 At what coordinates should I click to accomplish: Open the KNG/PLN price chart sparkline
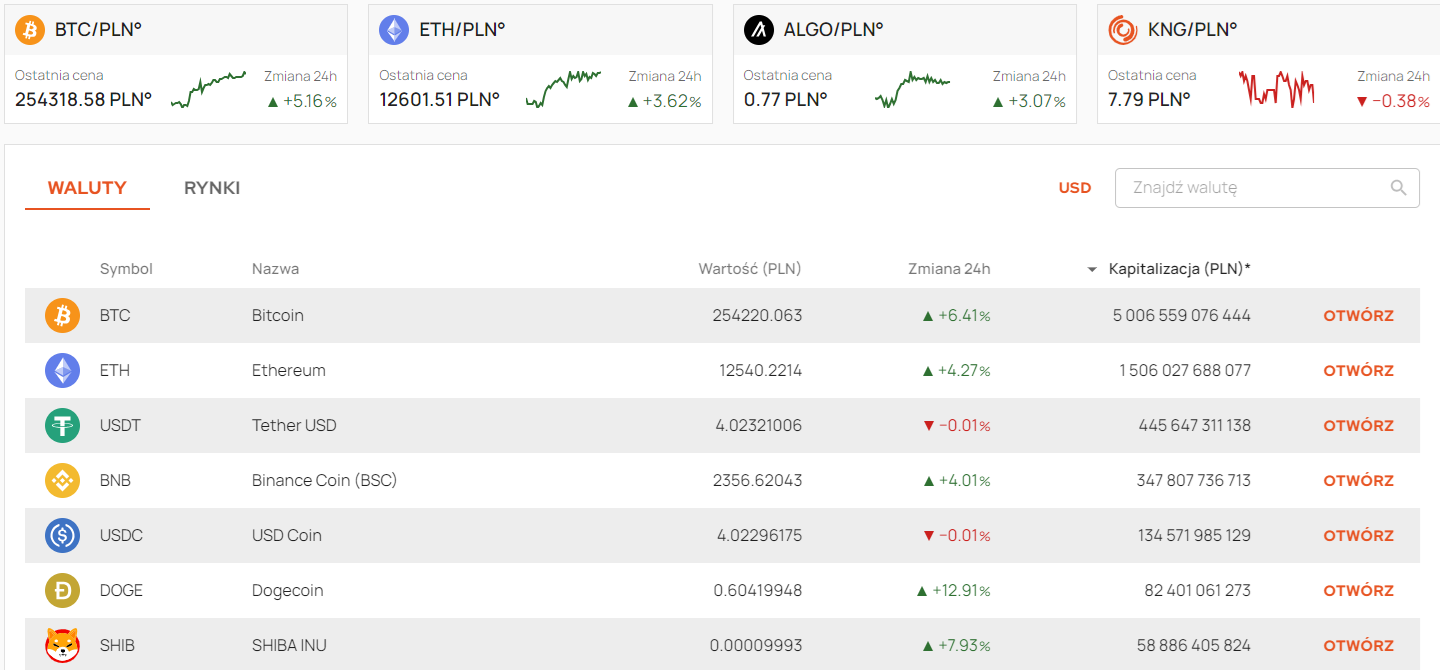coord(1276,89)
